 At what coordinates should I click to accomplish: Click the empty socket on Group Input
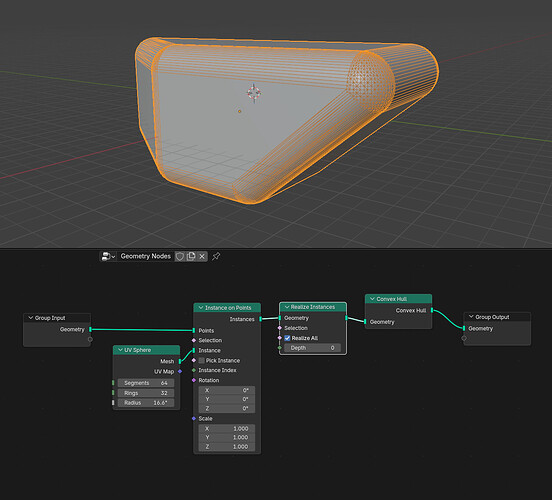coord(90,339)
